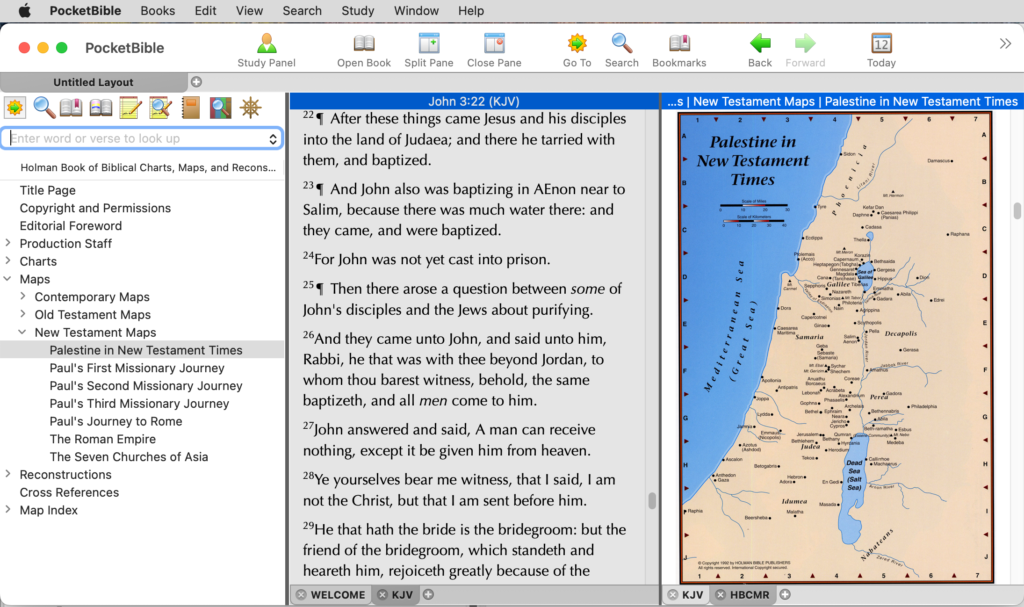Open the notes notepad-and-pencil icon
This screenshot has height=607, width=1024.
[130, 107]
